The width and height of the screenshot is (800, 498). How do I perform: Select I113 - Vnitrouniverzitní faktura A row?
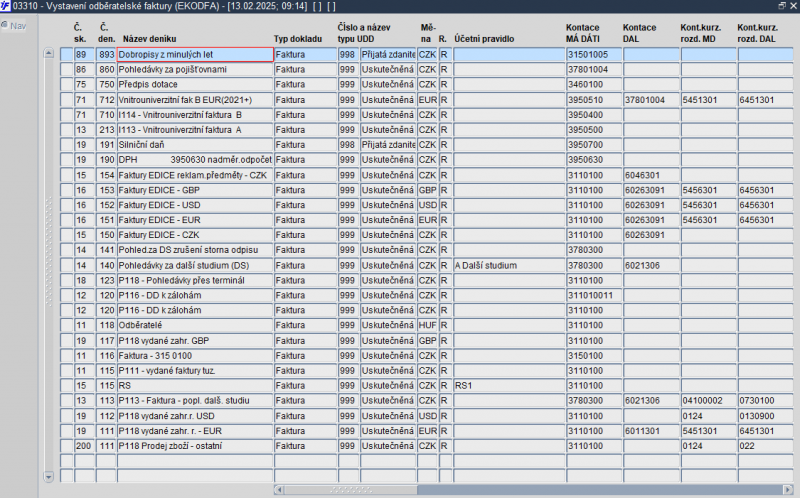click(195, 130)
